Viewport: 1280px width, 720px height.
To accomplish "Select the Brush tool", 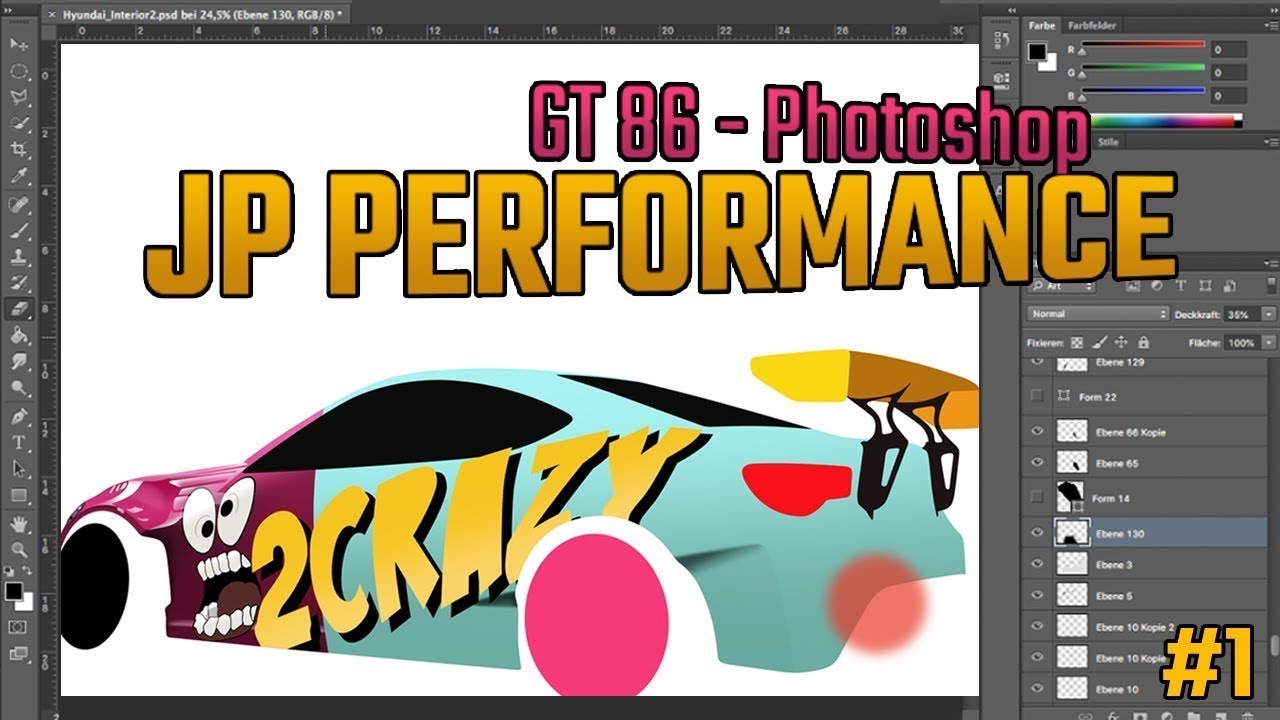I will [19, 230].
